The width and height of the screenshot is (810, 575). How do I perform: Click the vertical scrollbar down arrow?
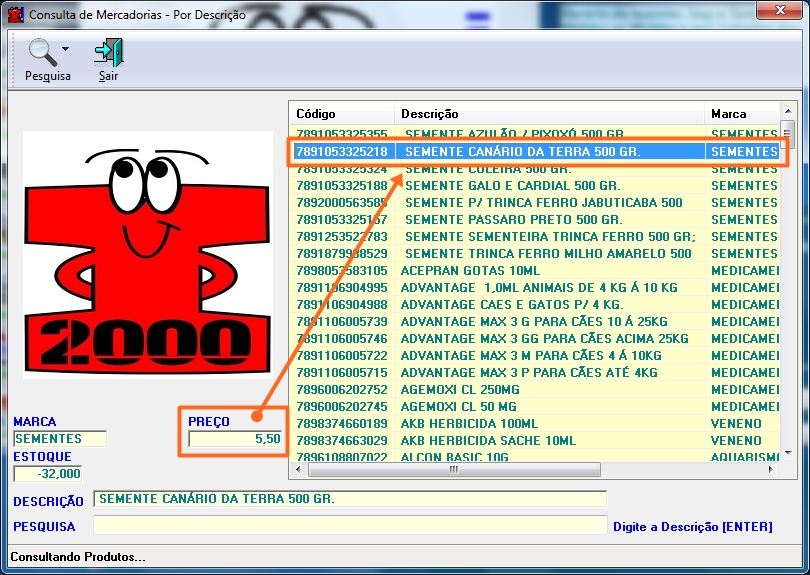pyautogui.click(x=788, y=453)
